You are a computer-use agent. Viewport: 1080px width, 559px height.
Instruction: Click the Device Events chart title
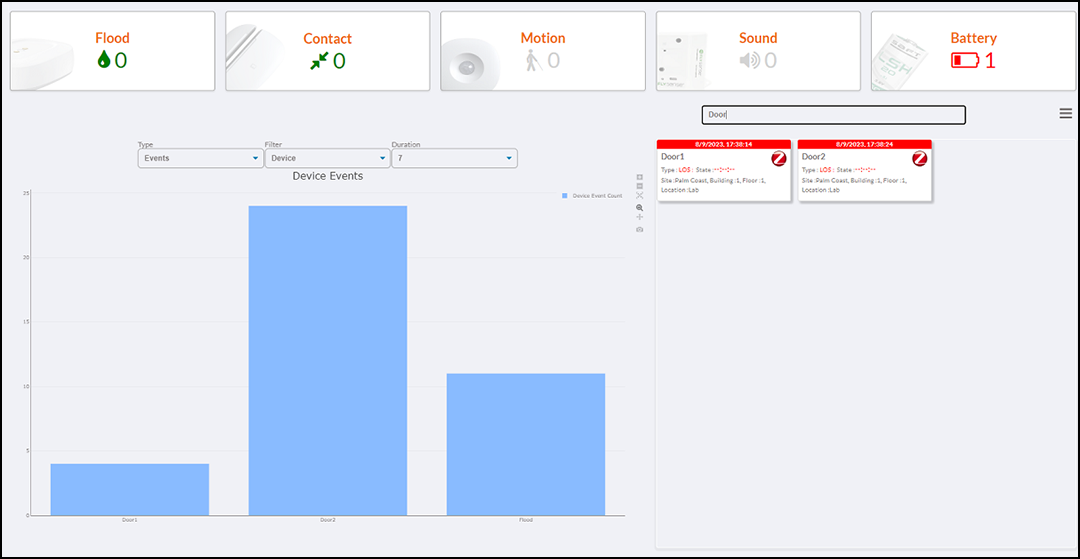328,176
